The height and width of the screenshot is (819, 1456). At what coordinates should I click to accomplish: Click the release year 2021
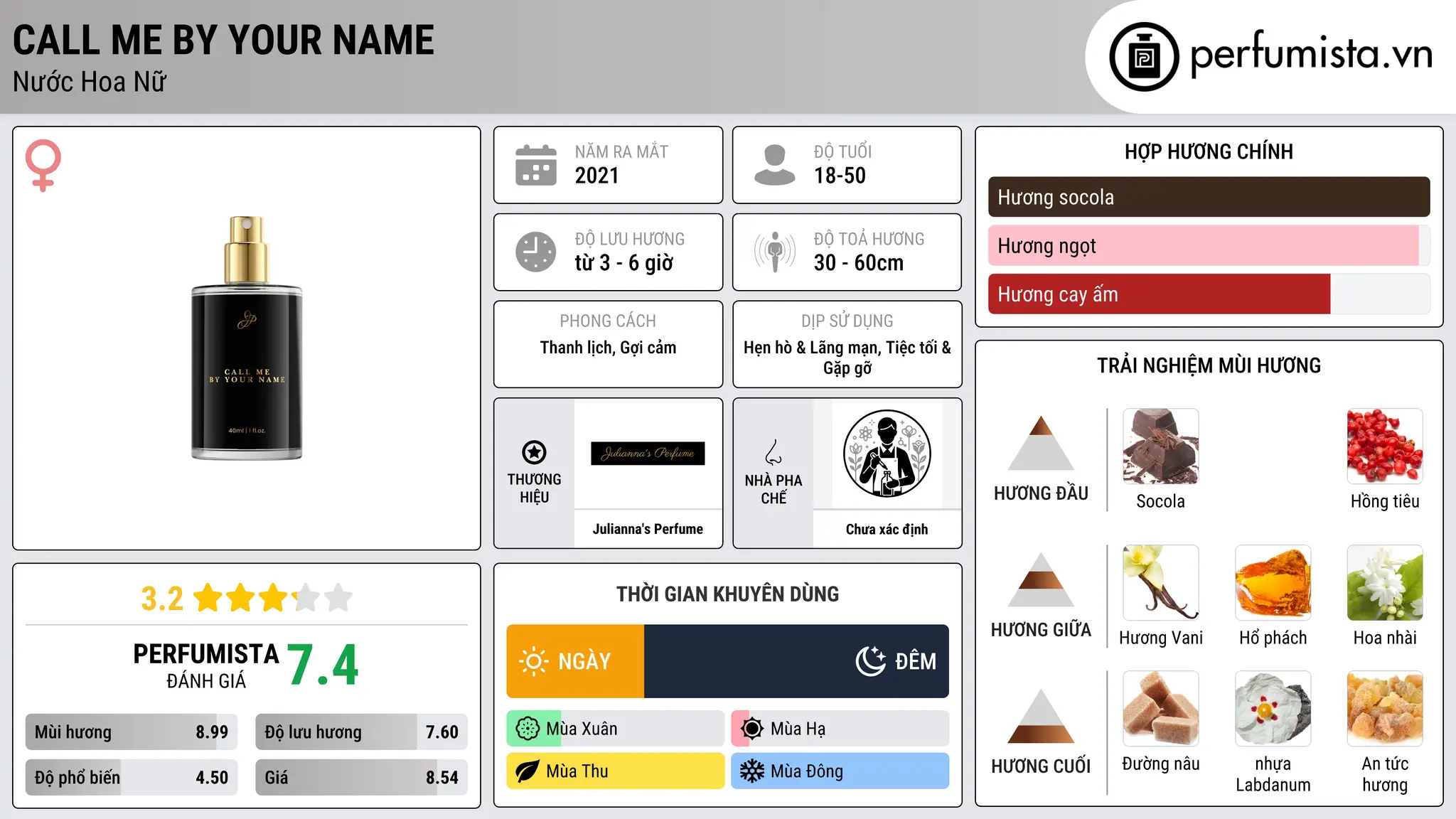(597, 176)
